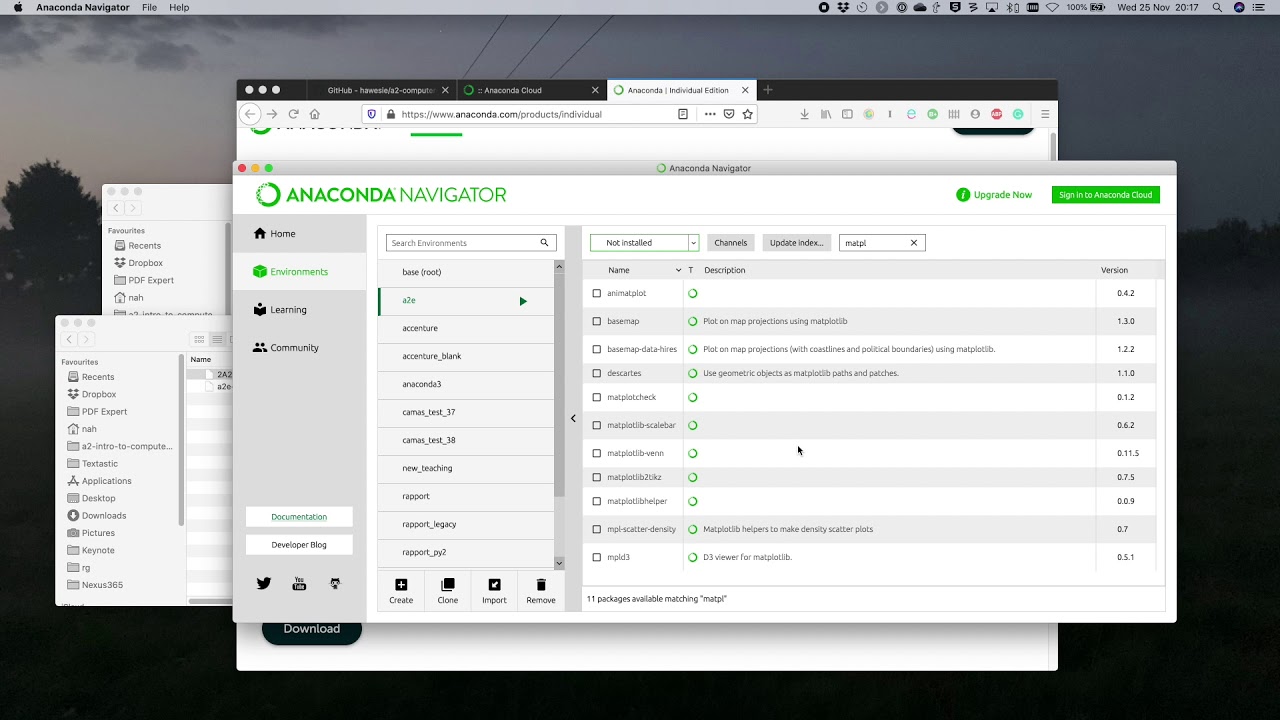Open the Anaconda Navigator app menu
This screenshot has width=1280, height=720.
point(83,7)
